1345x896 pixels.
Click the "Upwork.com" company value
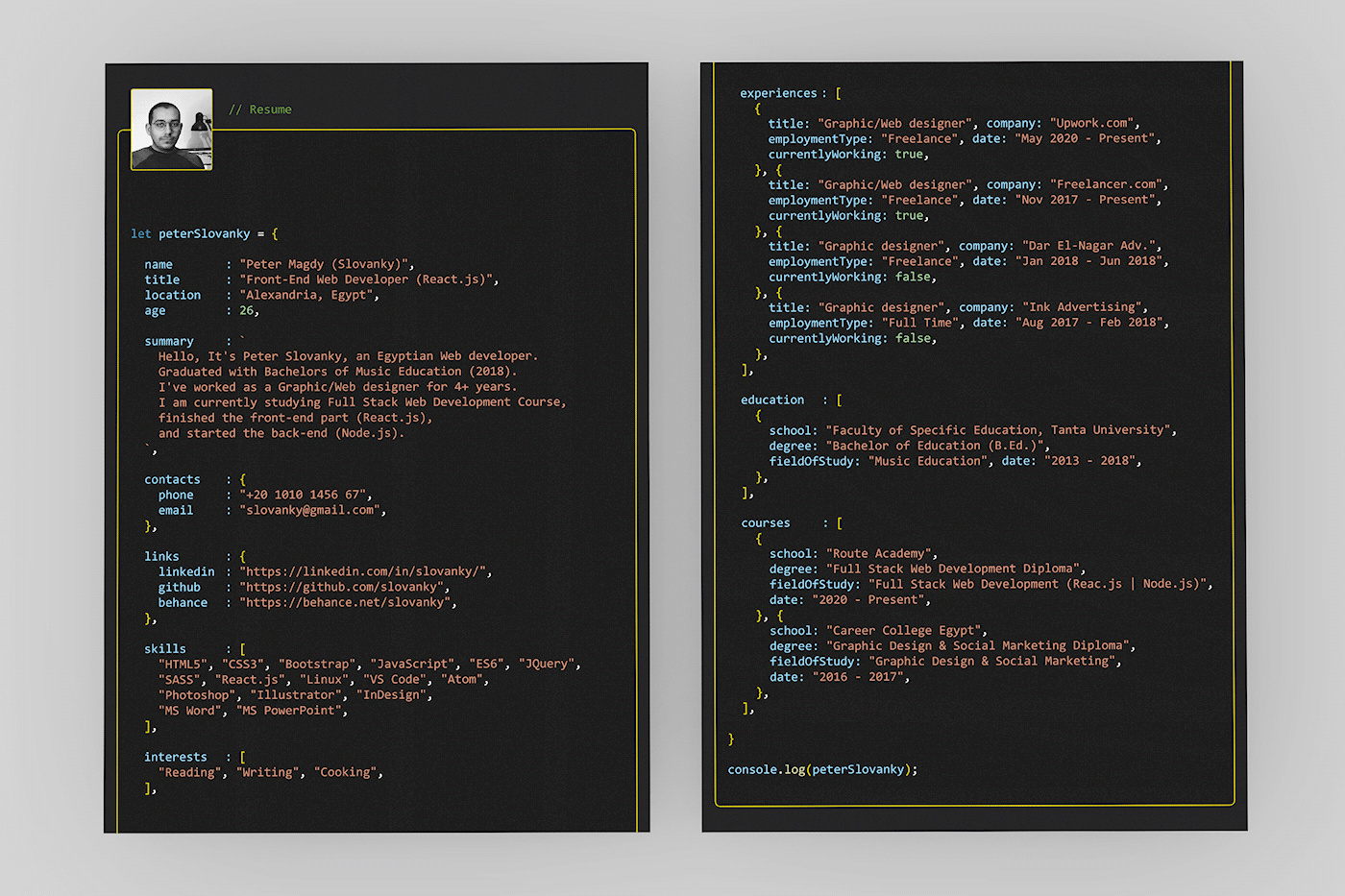[1093, 123]
